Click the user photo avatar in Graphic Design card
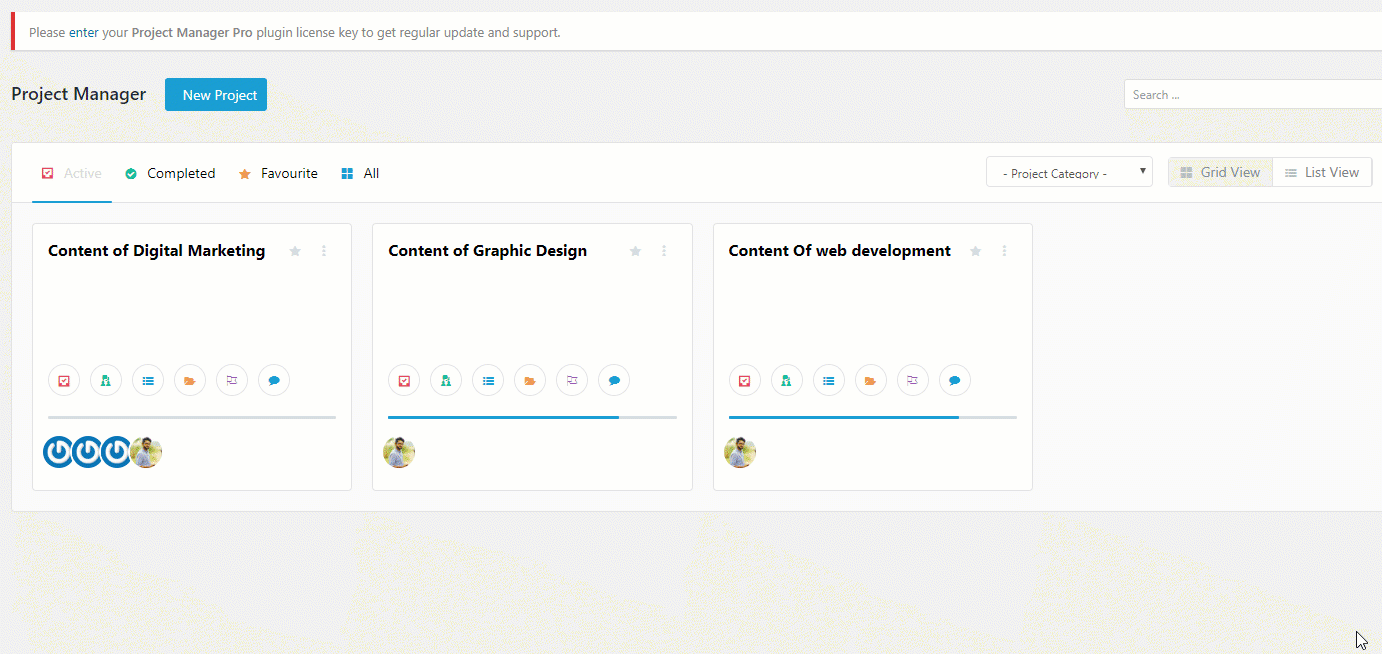The image size is (1382, 654). (x=399, y=452)
